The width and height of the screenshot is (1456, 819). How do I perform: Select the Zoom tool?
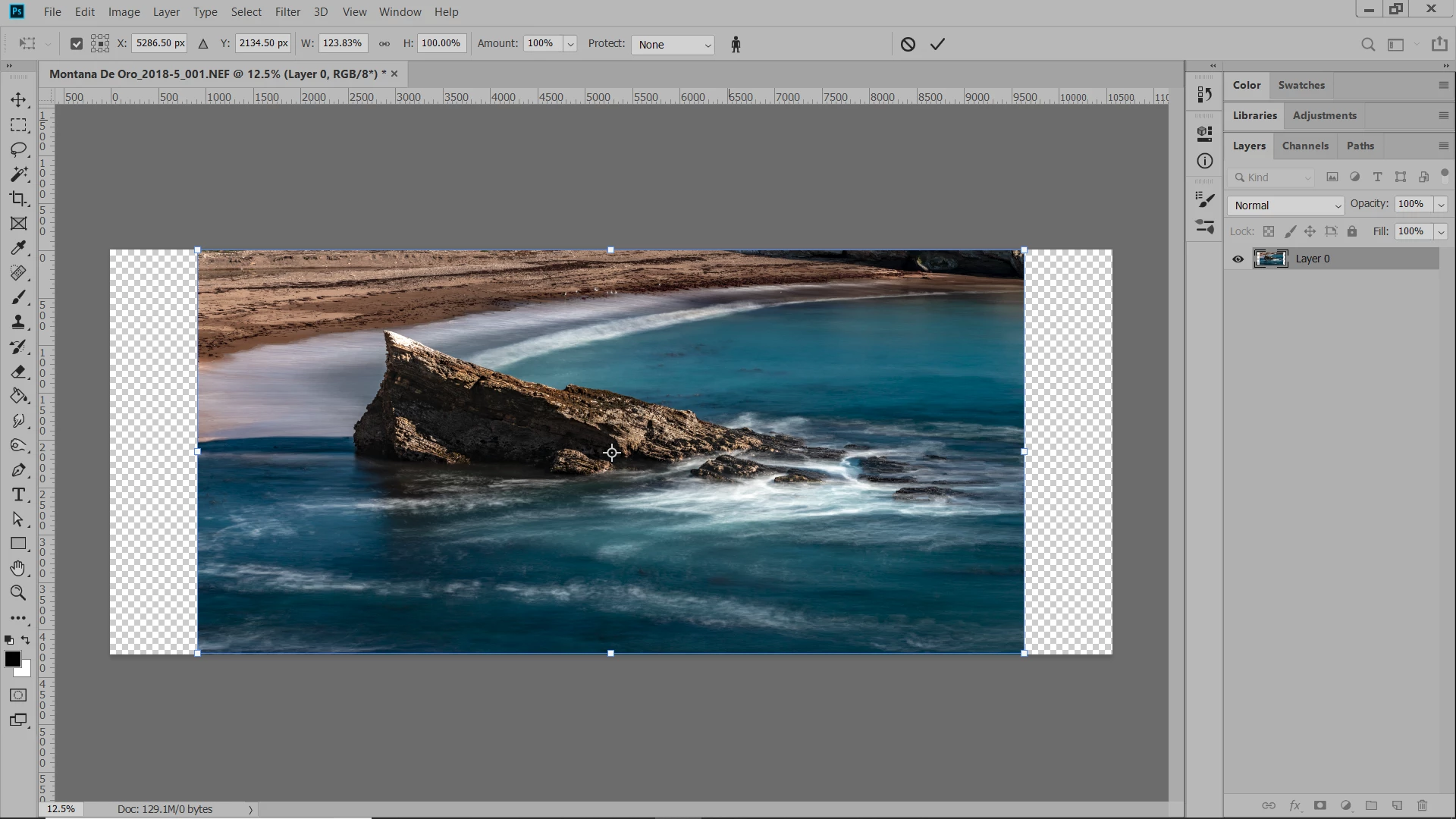tap(18, 593)
